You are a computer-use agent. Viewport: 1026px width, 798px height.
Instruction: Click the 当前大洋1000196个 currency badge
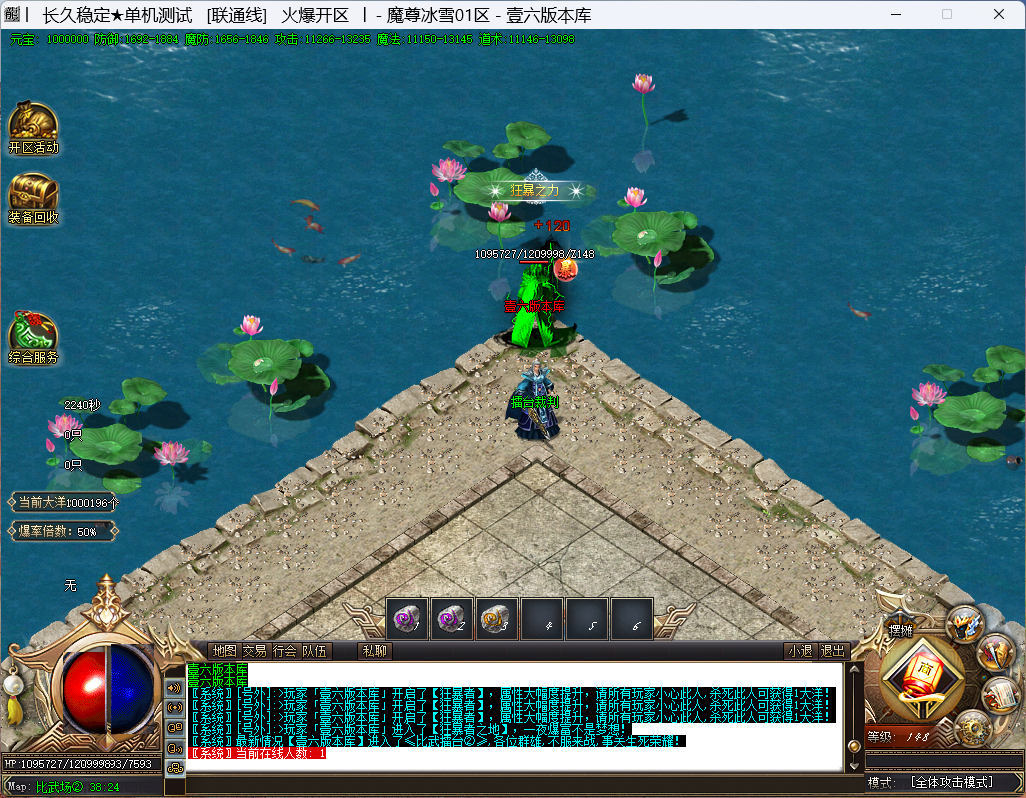(x=64, y=502)
